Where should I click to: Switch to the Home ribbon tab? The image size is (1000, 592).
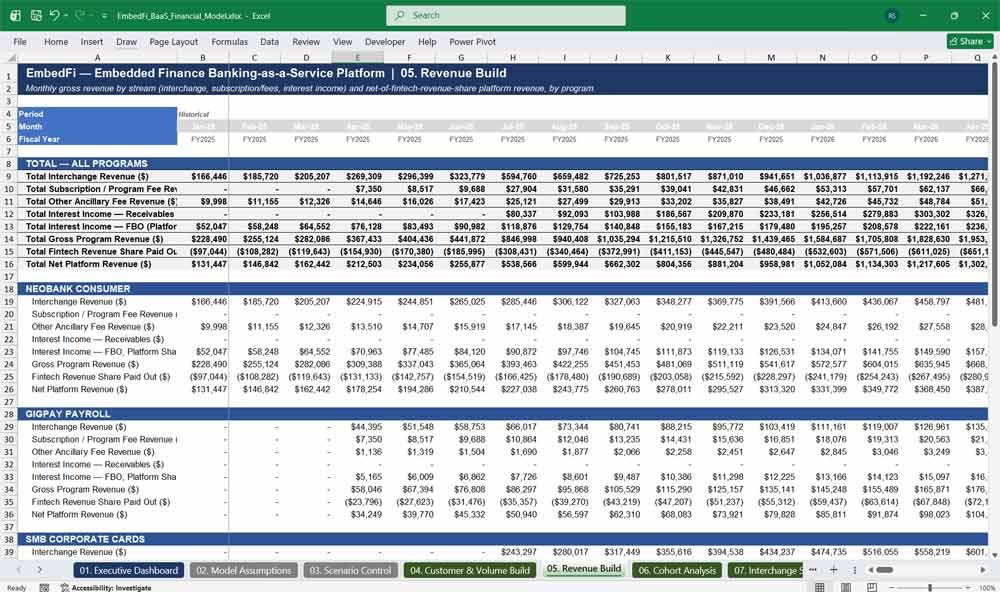pyautogui.click(x=56, y=41)
